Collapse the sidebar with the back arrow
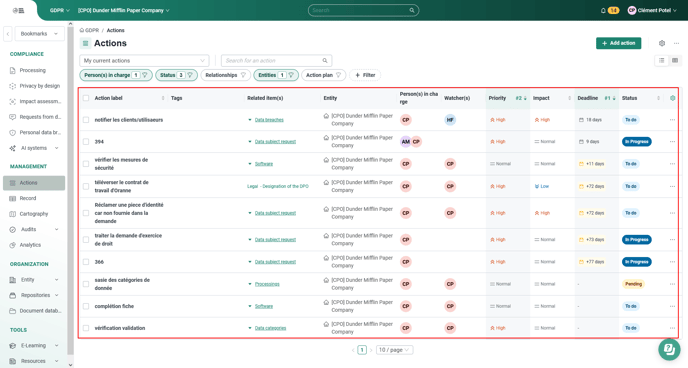This screenshot has height=368, width=688. pyautogui.click(x=8, y=34)
